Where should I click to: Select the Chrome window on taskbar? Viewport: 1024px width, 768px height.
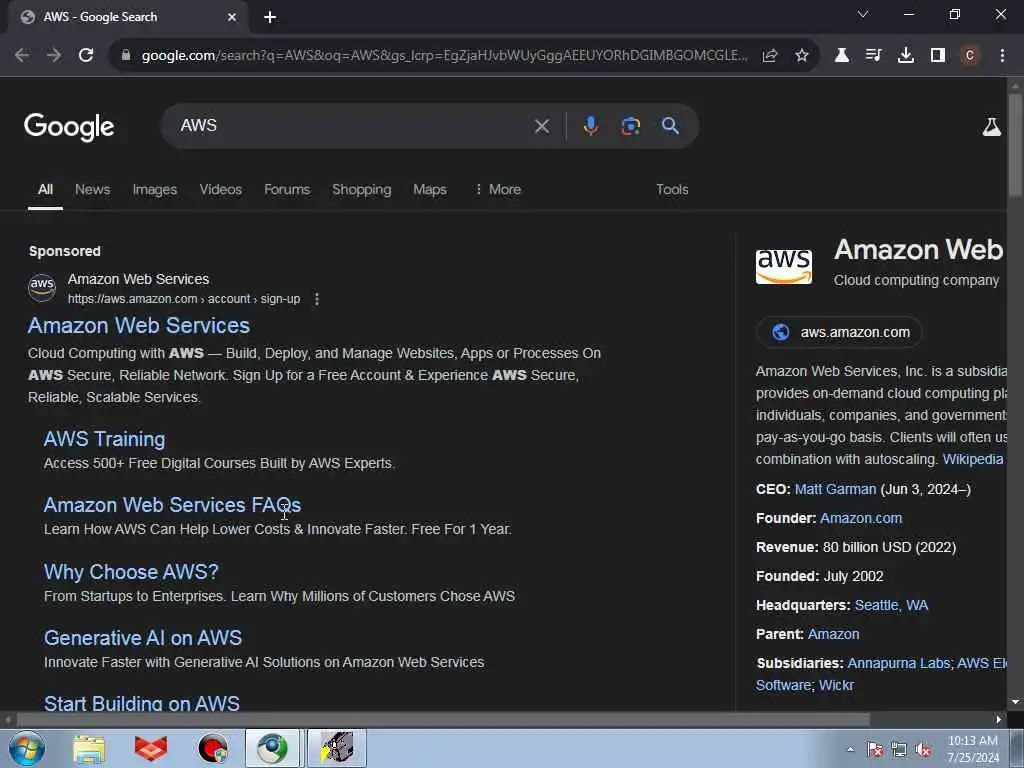click(x=272, y=748)
